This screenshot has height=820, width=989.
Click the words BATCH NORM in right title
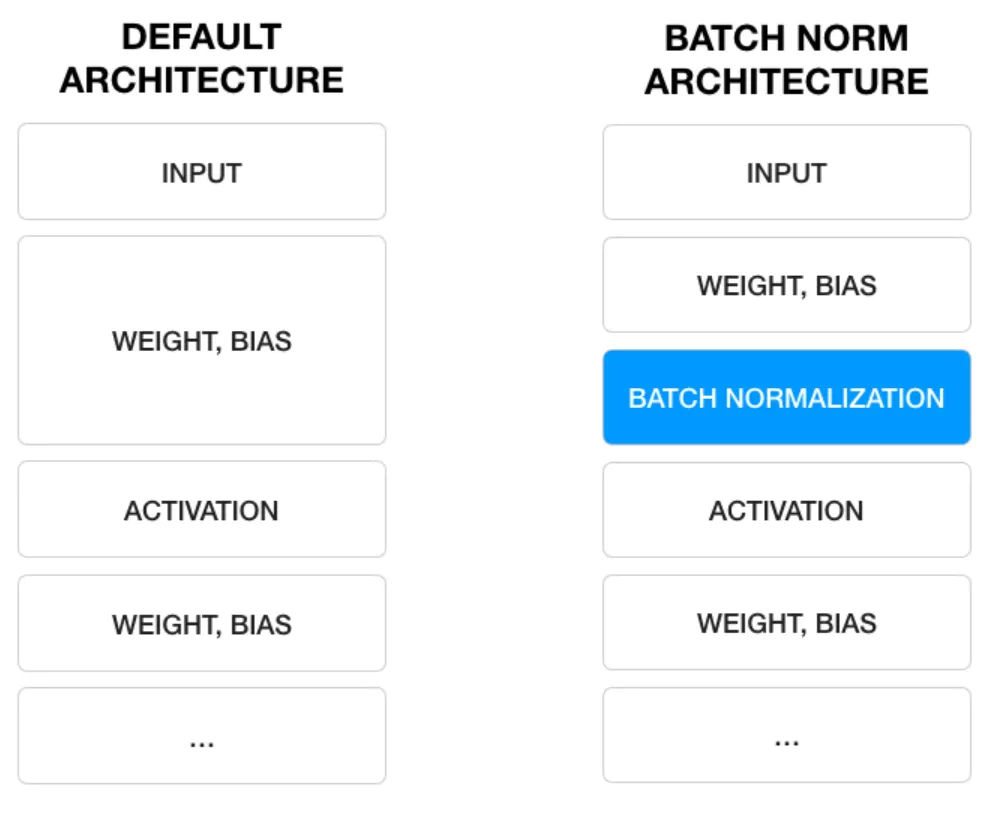click(787, 38)
